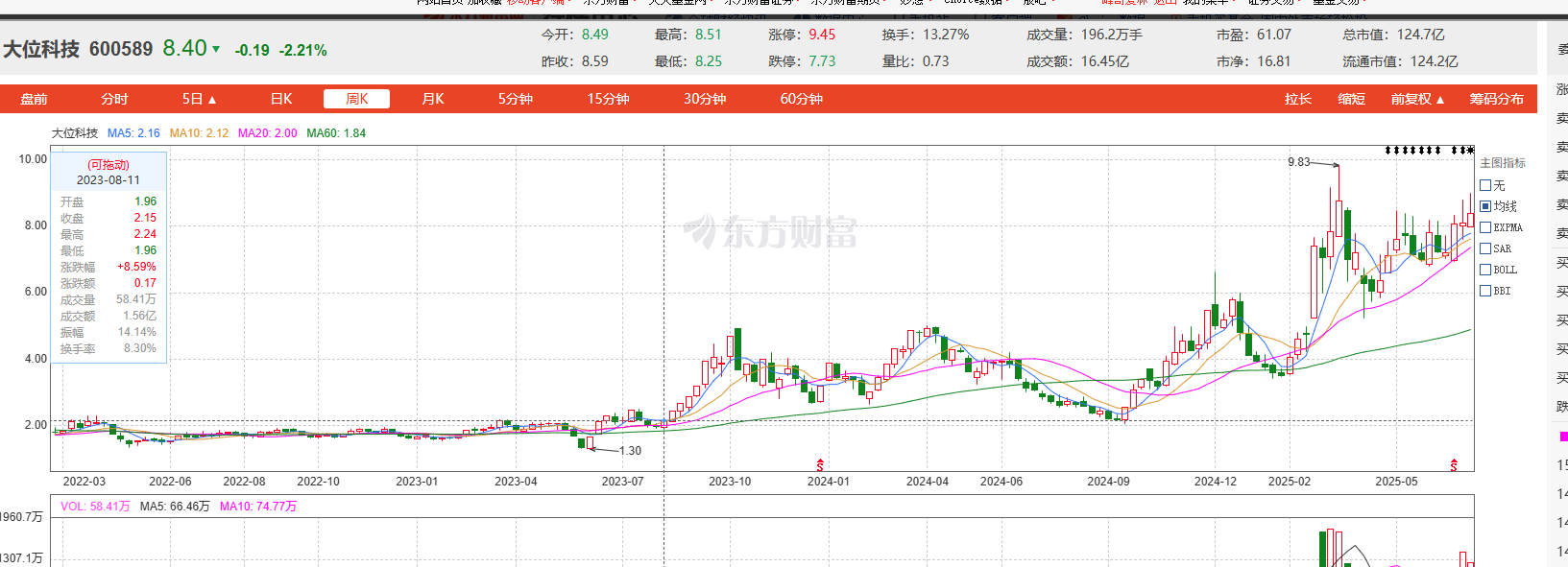Open the 筹码分布 chip distribution view

[1497, 99]
